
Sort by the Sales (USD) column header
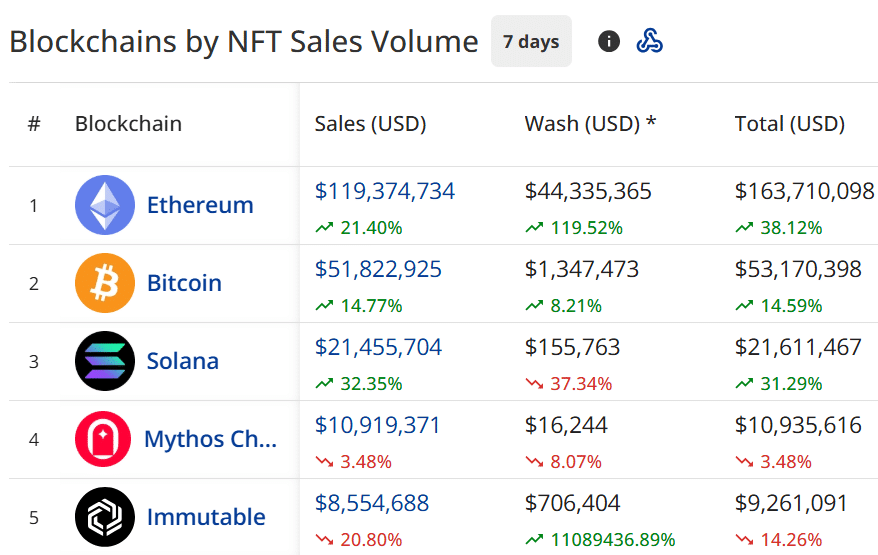pyautogui.click(x=370, y=124)
